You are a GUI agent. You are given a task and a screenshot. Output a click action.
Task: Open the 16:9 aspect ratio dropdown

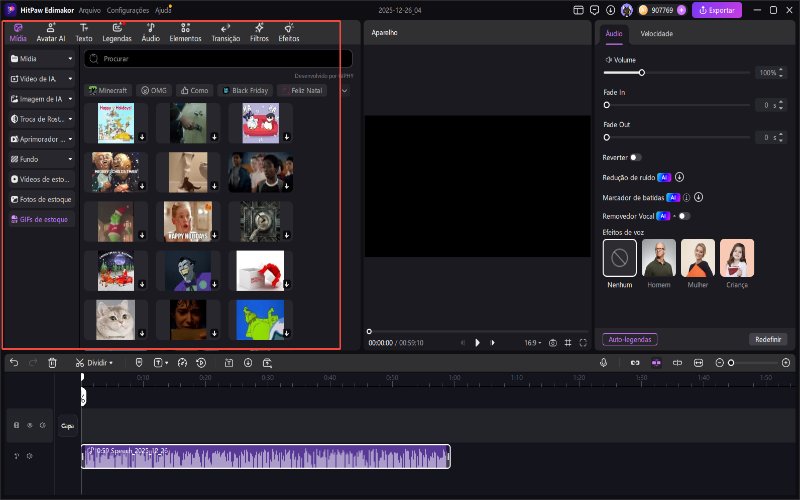[533, 343]
